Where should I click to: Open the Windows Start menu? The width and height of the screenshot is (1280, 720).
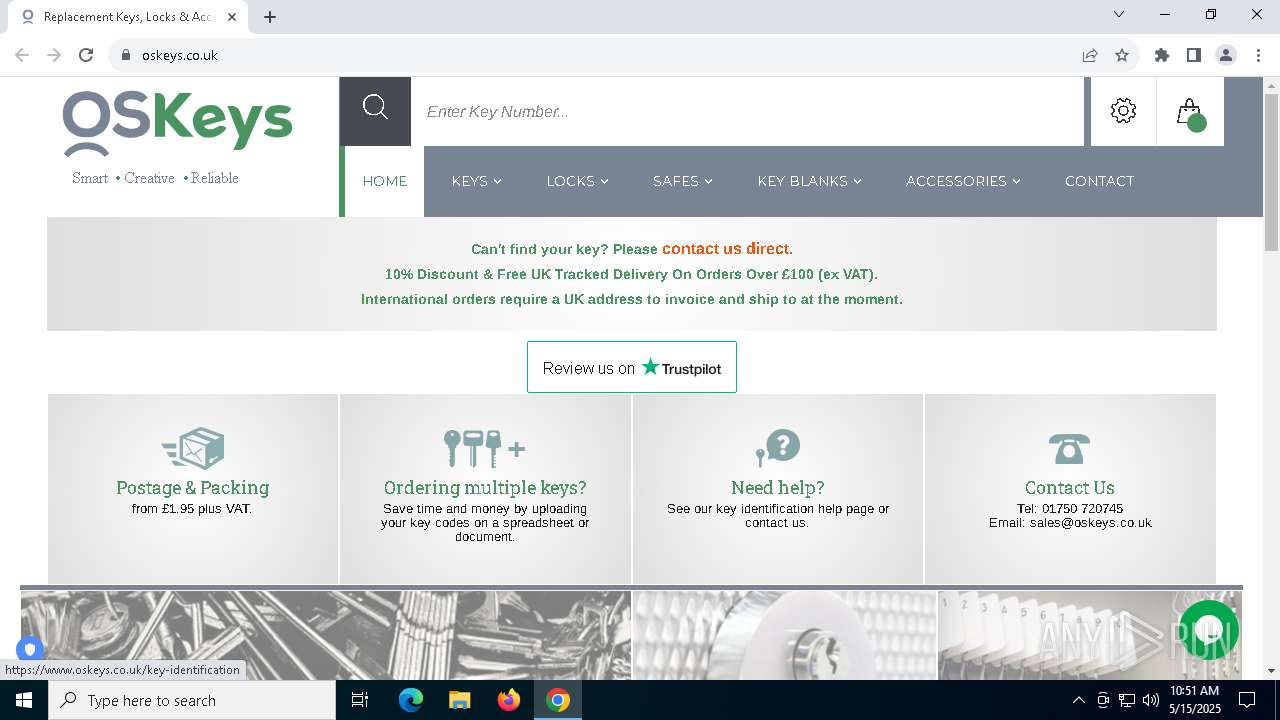point(24,700)
